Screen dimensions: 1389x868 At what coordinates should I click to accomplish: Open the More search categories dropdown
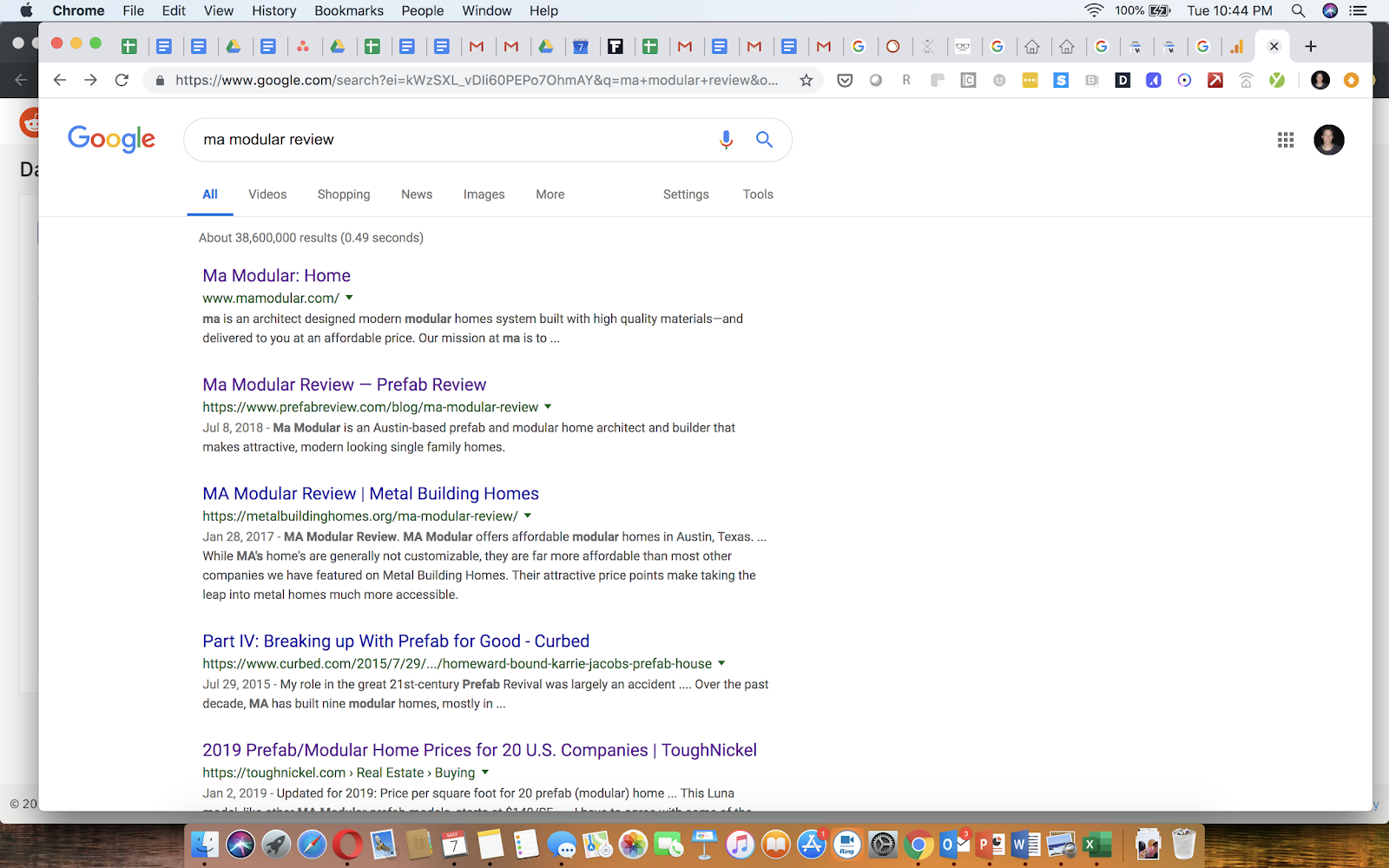(x=550, y=194)
